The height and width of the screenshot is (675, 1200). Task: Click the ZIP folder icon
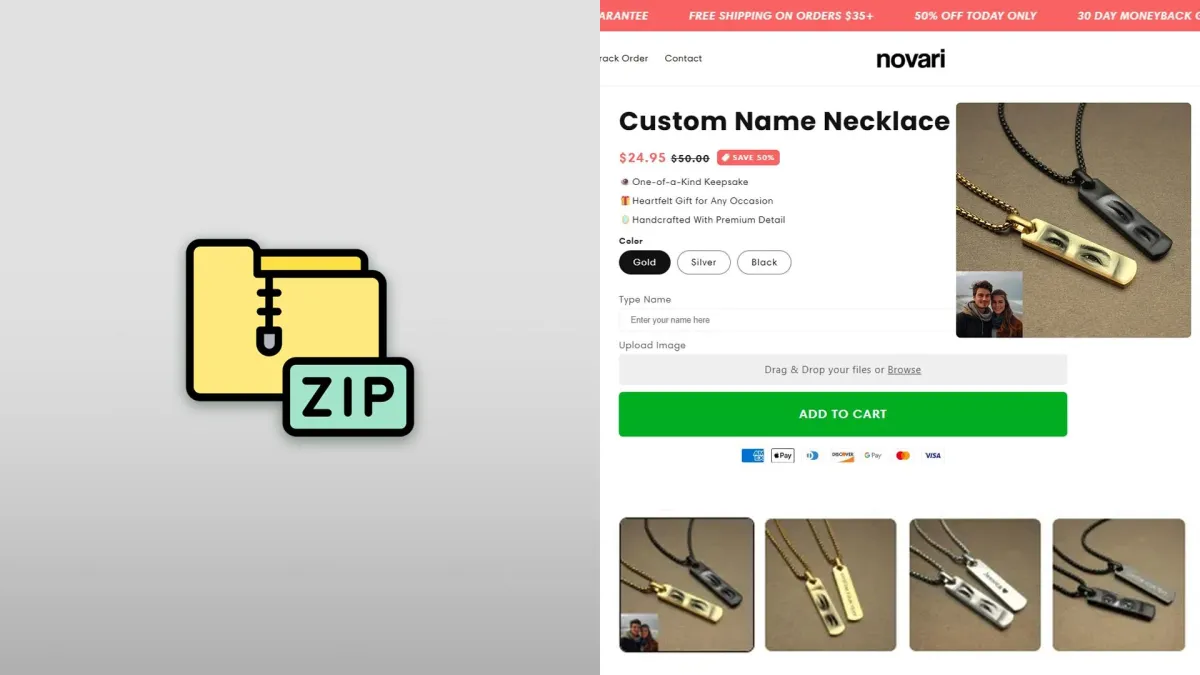click(x=300, y=337)
